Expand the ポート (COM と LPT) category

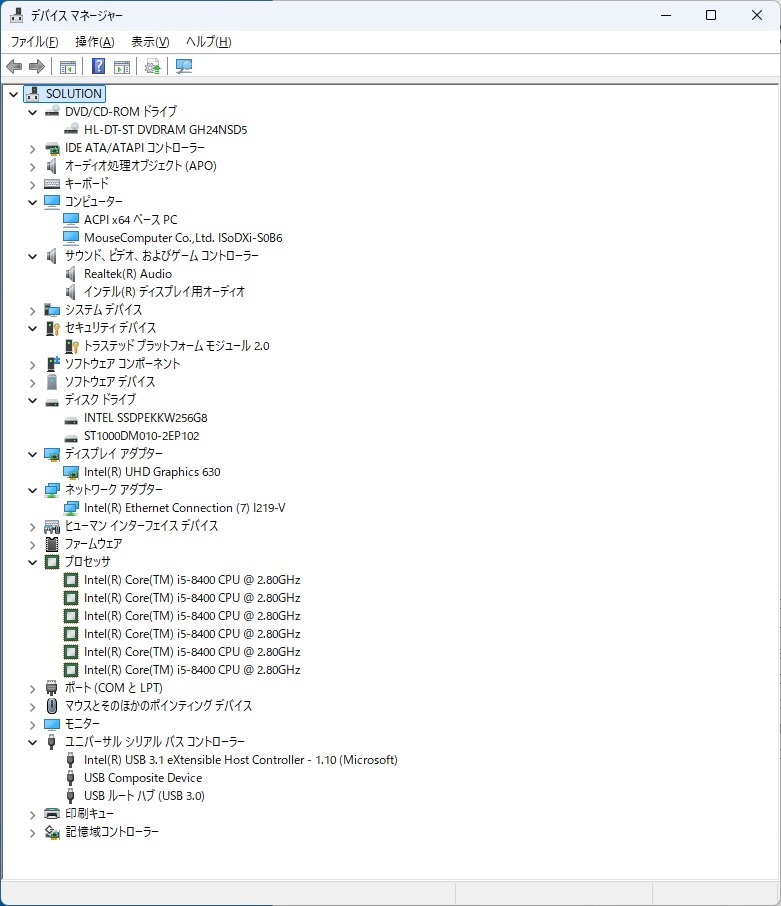coord(32,689)
